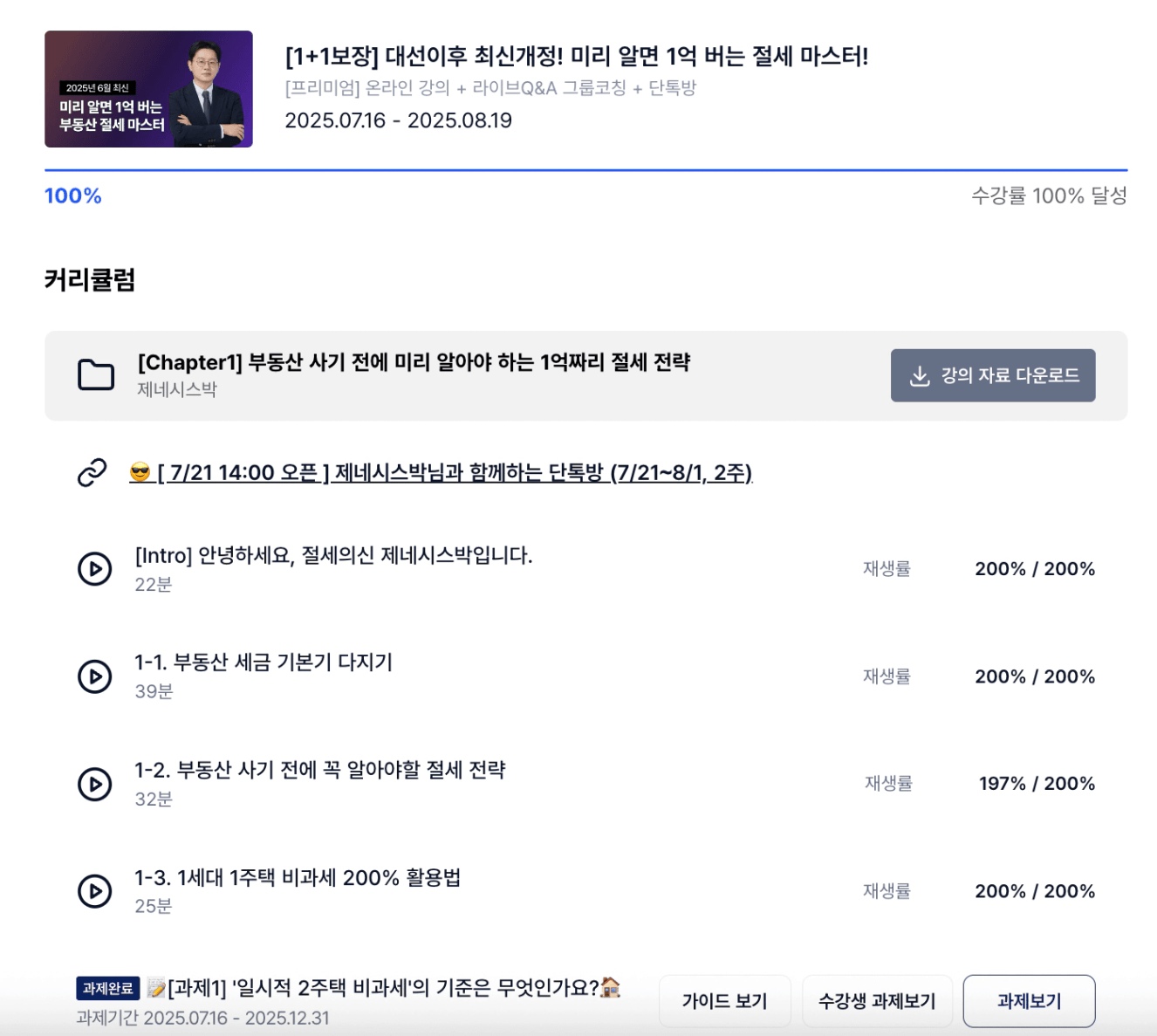This screenshot has width=1157, height=1036.
Task: Open lecture title 1-1. 부동산 세금 기본기 다지기
Action: [264, 662]
